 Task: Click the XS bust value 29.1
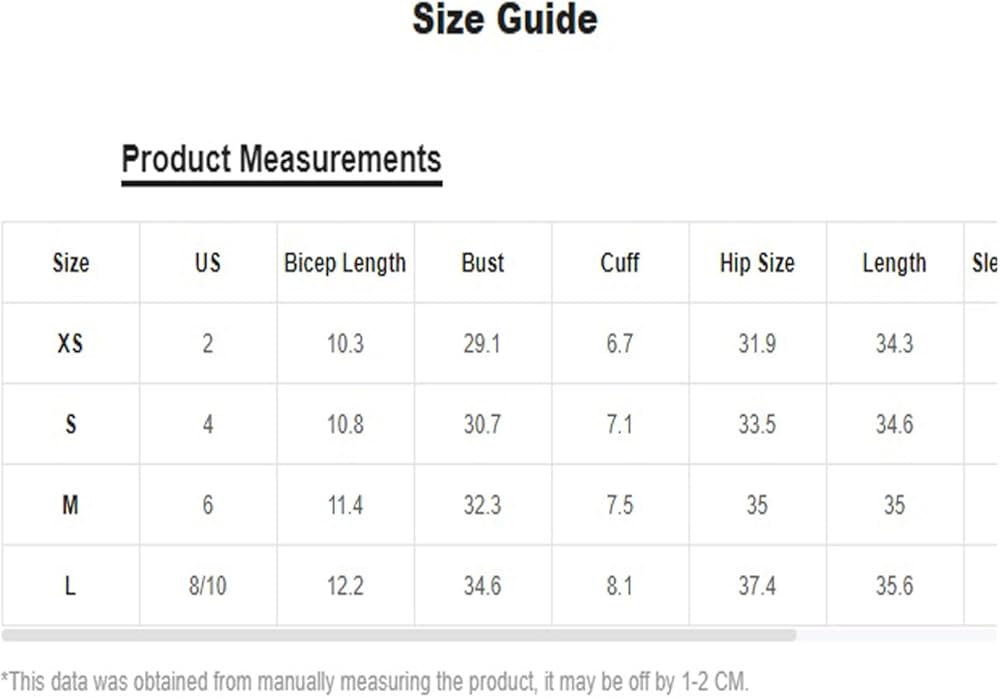tap(482, 344)
